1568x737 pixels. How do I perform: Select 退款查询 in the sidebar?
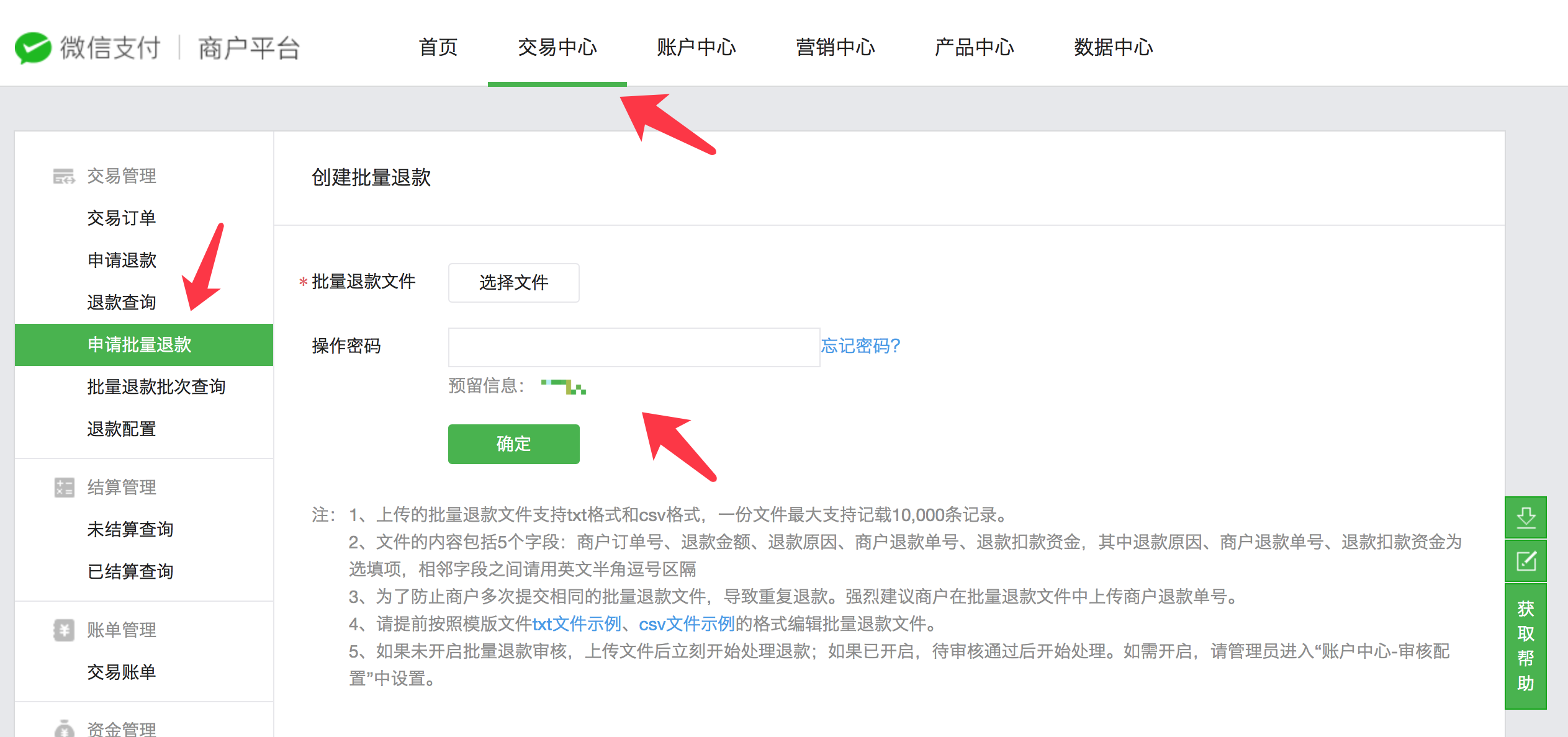pos(122,303)
